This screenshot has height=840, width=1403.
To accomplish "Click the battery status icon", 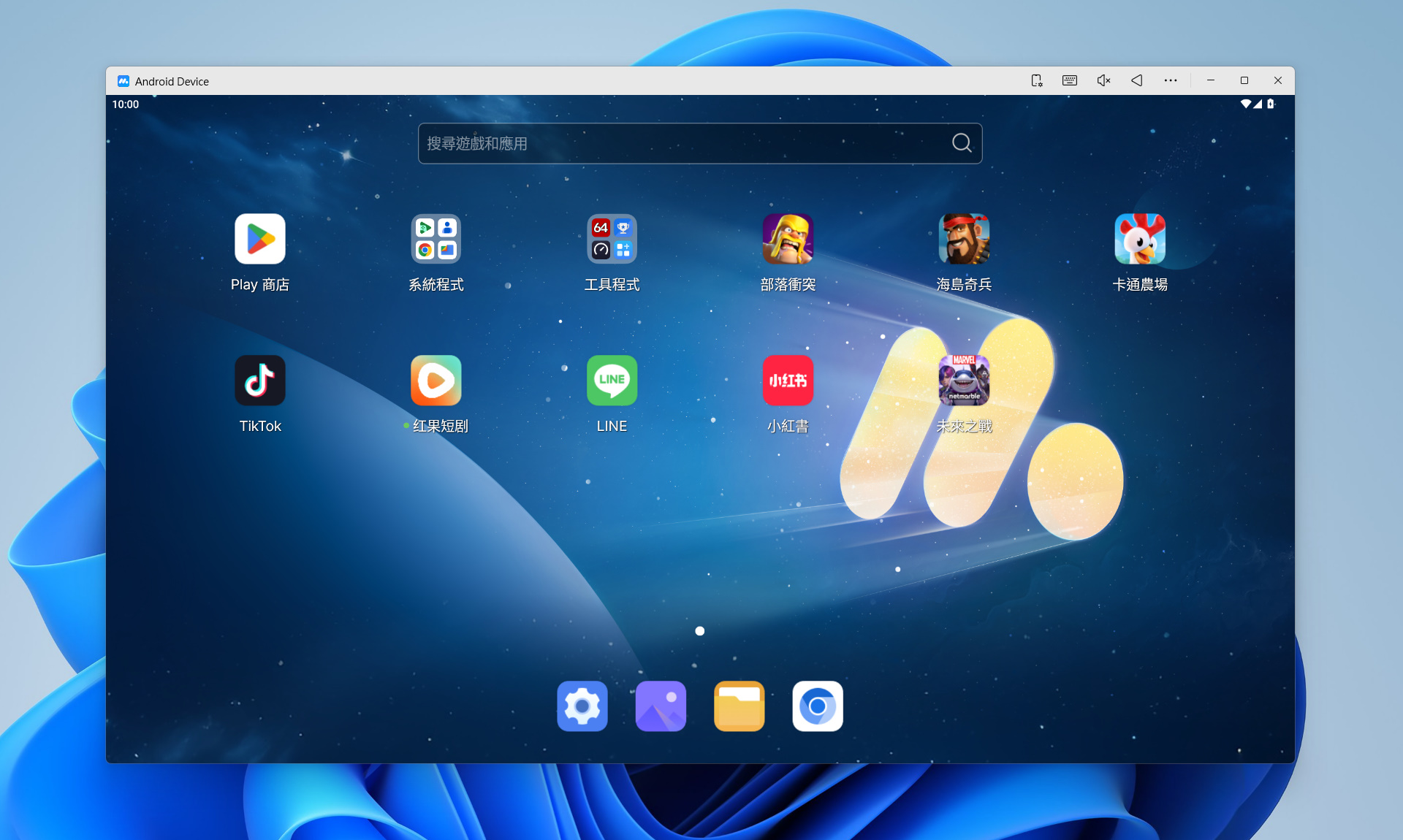I will [1271, 104].
